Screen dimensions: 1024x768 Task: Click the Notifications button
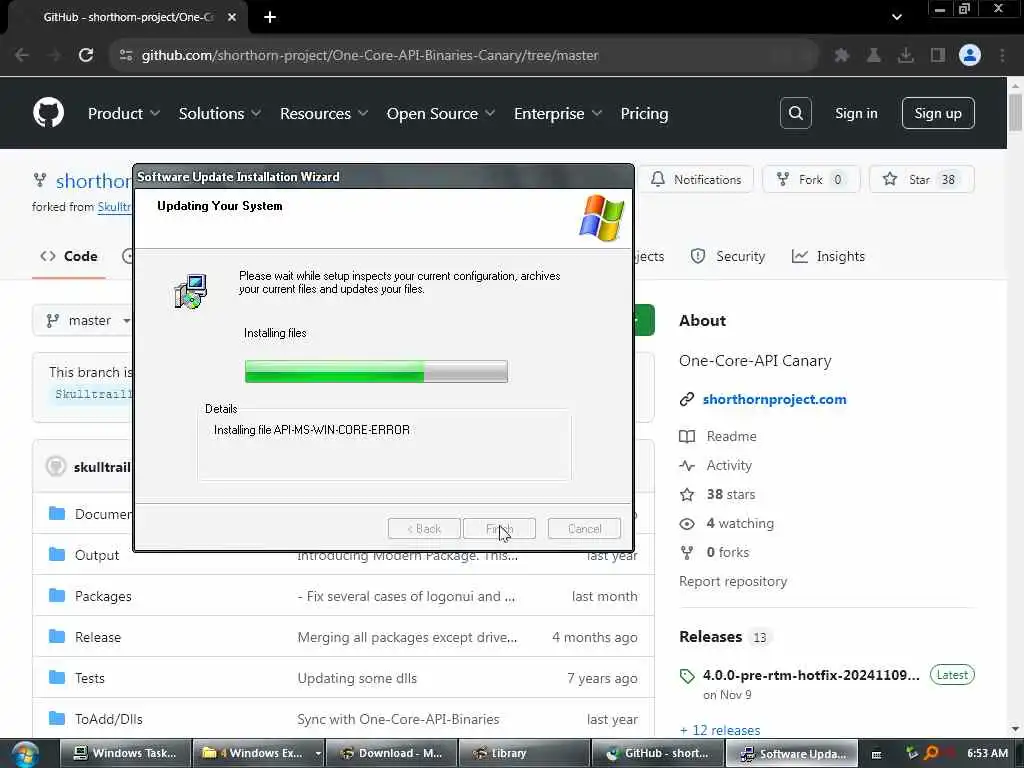pos(696,179)
